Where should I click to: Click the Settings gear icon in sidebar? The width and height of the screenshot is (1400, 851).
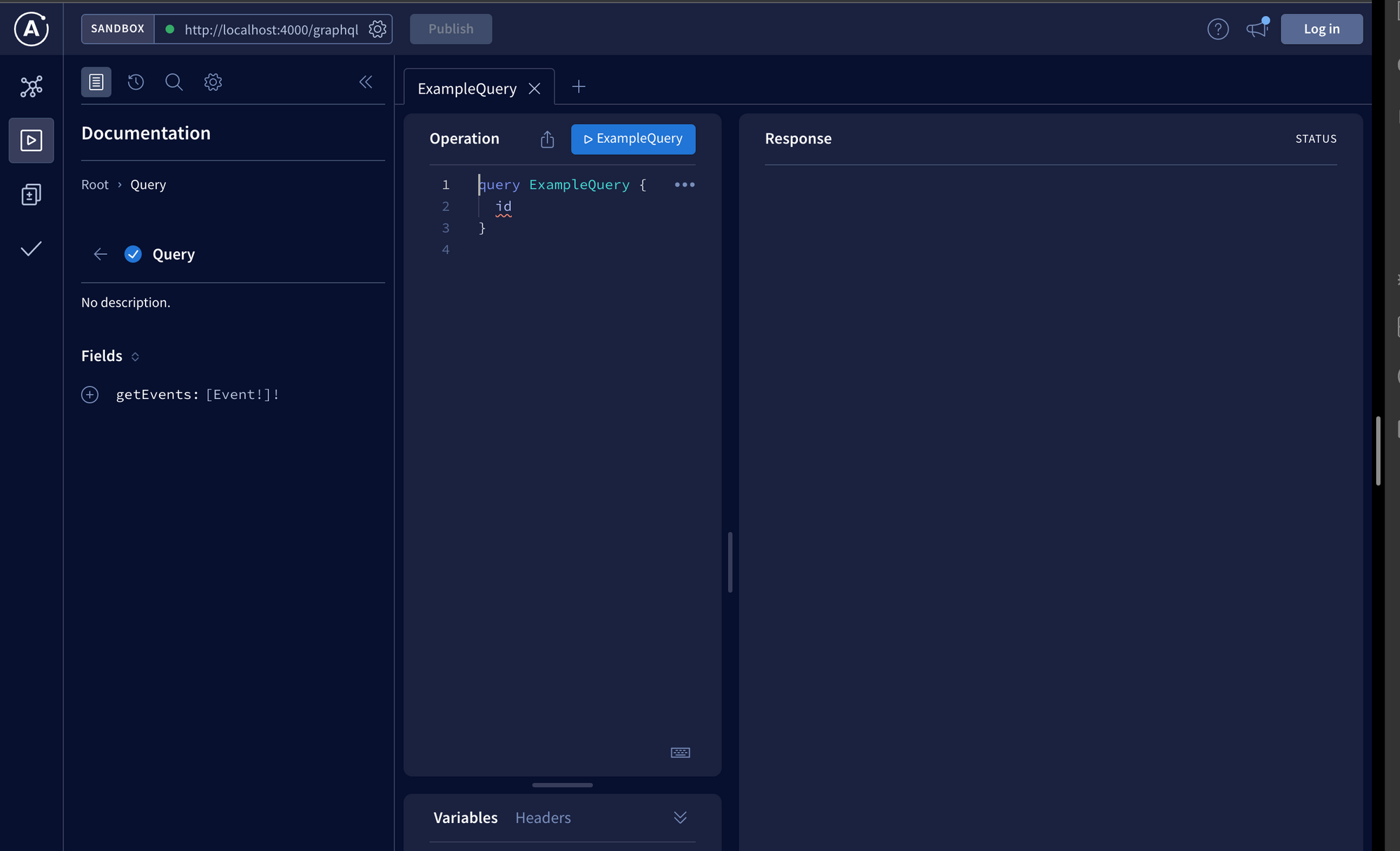212,81
